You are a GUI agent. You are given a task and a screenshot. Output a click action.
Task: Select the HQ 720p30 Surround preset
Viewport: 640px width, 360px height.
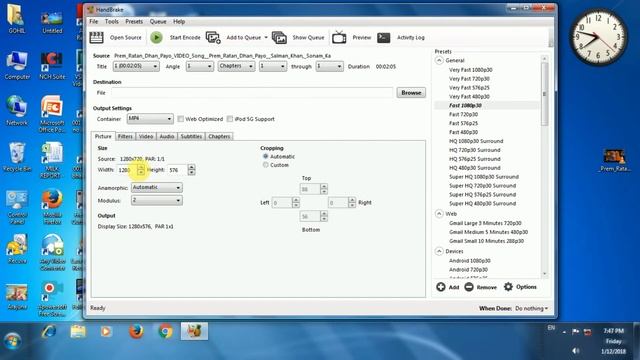point(474,150)
